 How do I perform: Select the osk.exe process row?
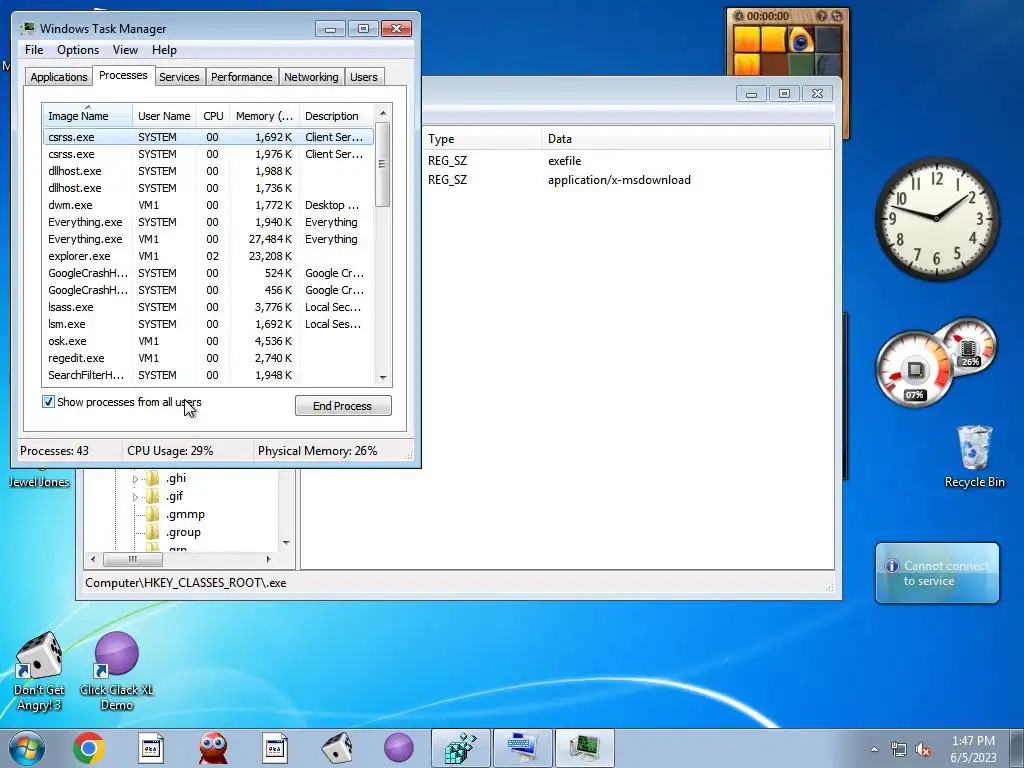208,341
